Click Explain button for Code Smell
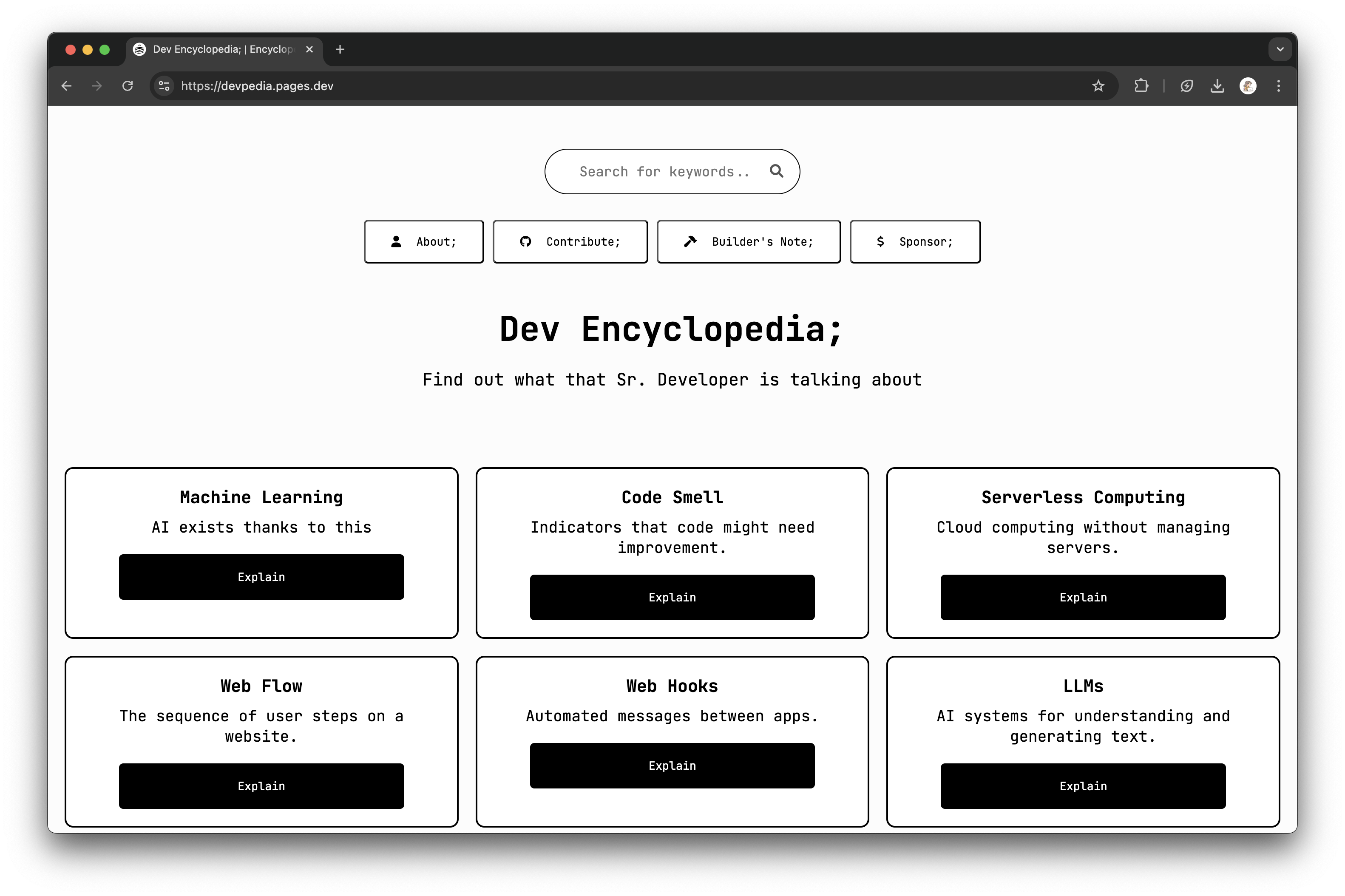The height and width of the screenshot is (896, 1345). click(671, 597)
